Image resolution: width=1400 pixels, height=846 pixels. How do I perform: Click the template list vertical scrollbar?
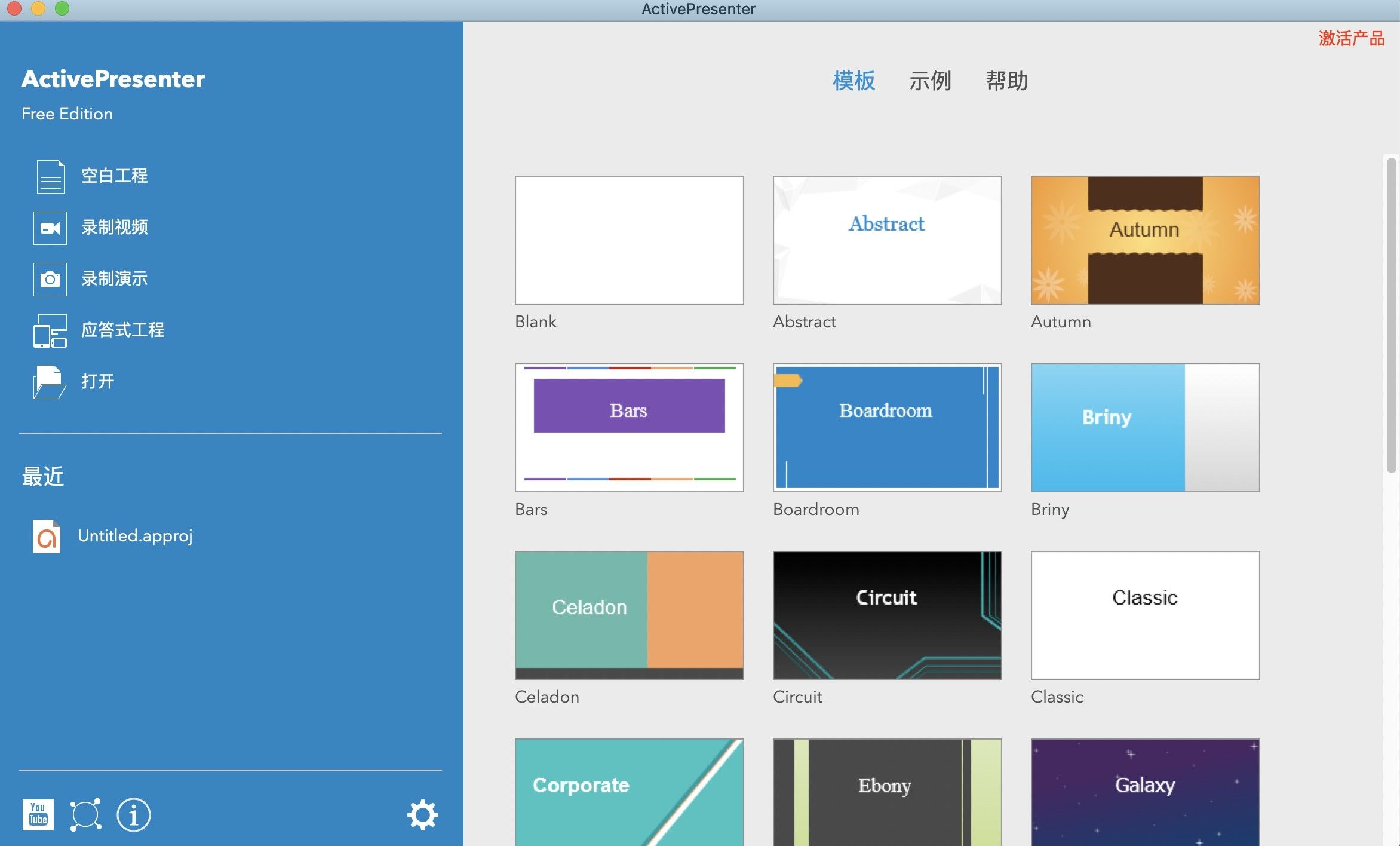click(x=1392, y=315)
